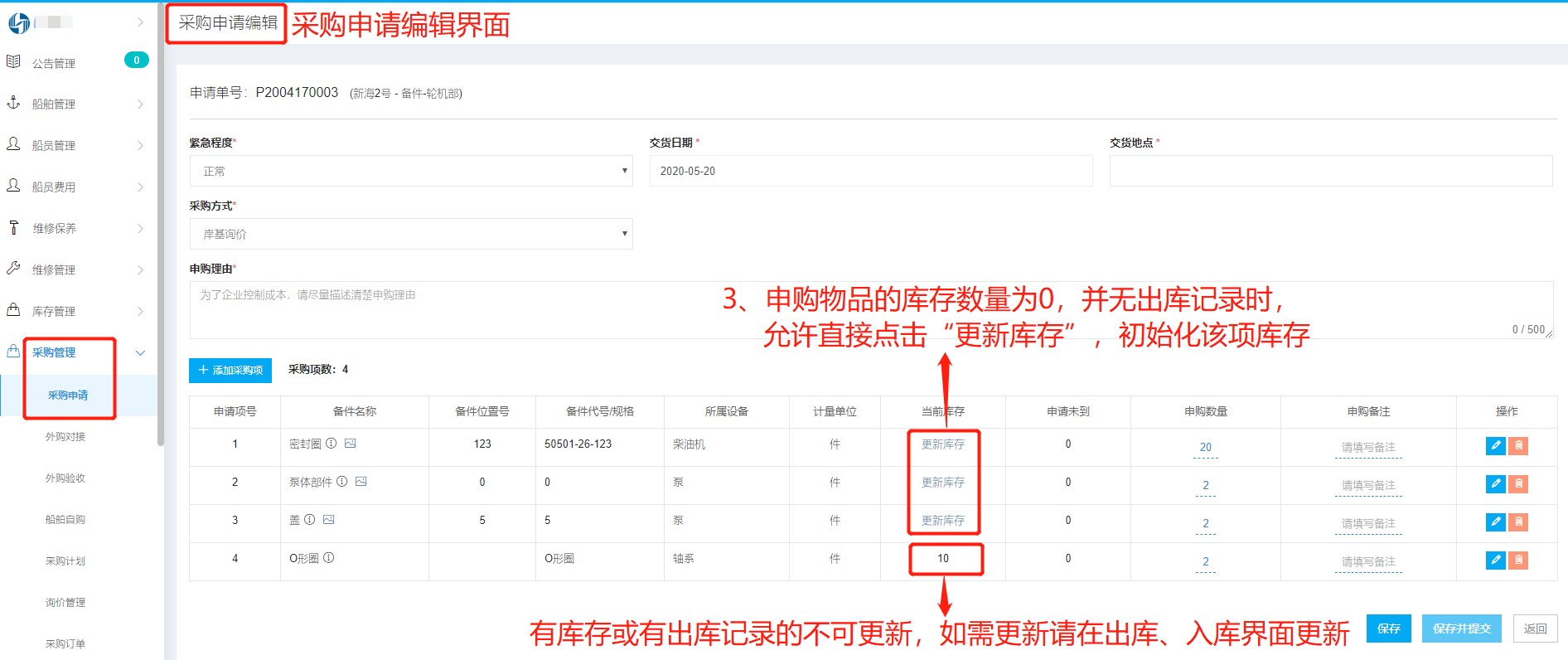
Task: Delete purchase item row 2
Action: pyautogui.click(x=1518, y=484)
